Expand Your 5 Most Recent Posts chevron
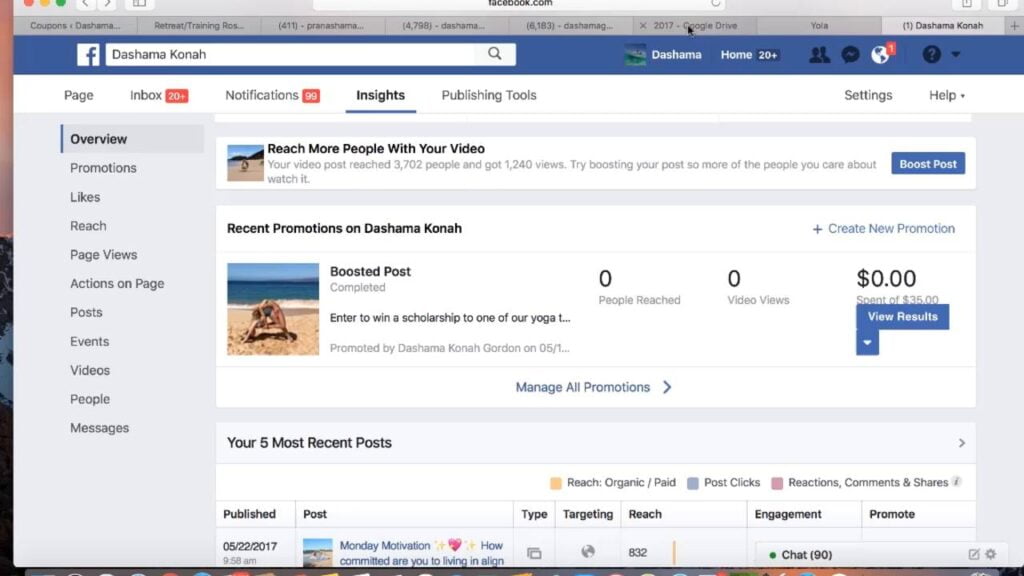The width and height of the screenshot is (1024, 576). pos(962,443)
